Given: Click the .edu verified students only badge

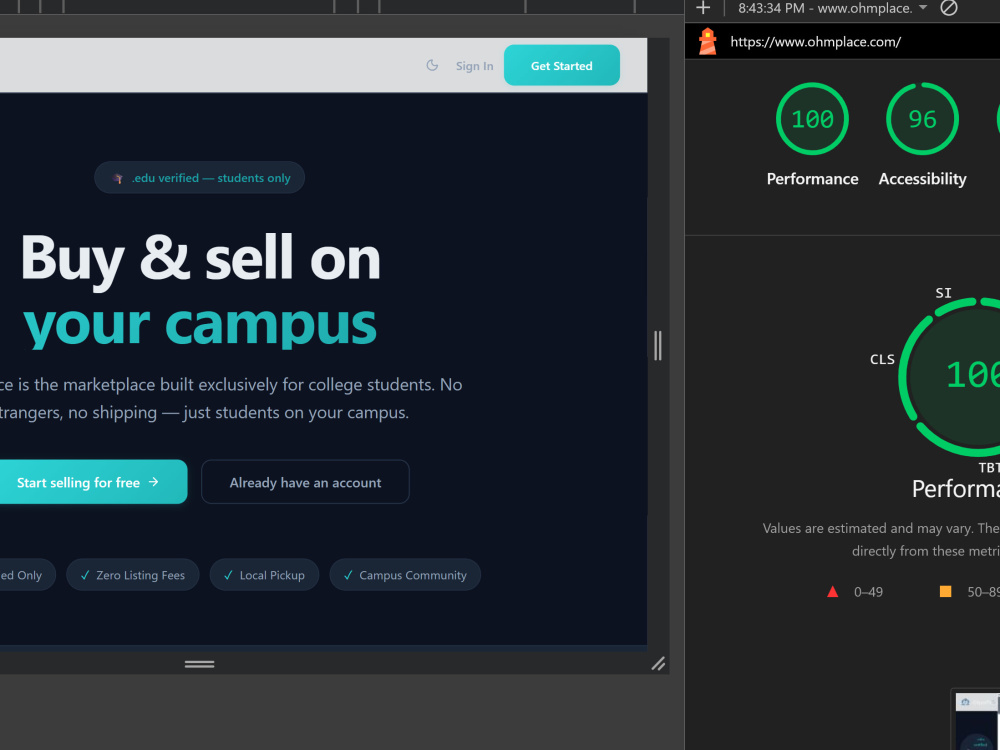Looking at the screenshot, I should tap(200, 178).
